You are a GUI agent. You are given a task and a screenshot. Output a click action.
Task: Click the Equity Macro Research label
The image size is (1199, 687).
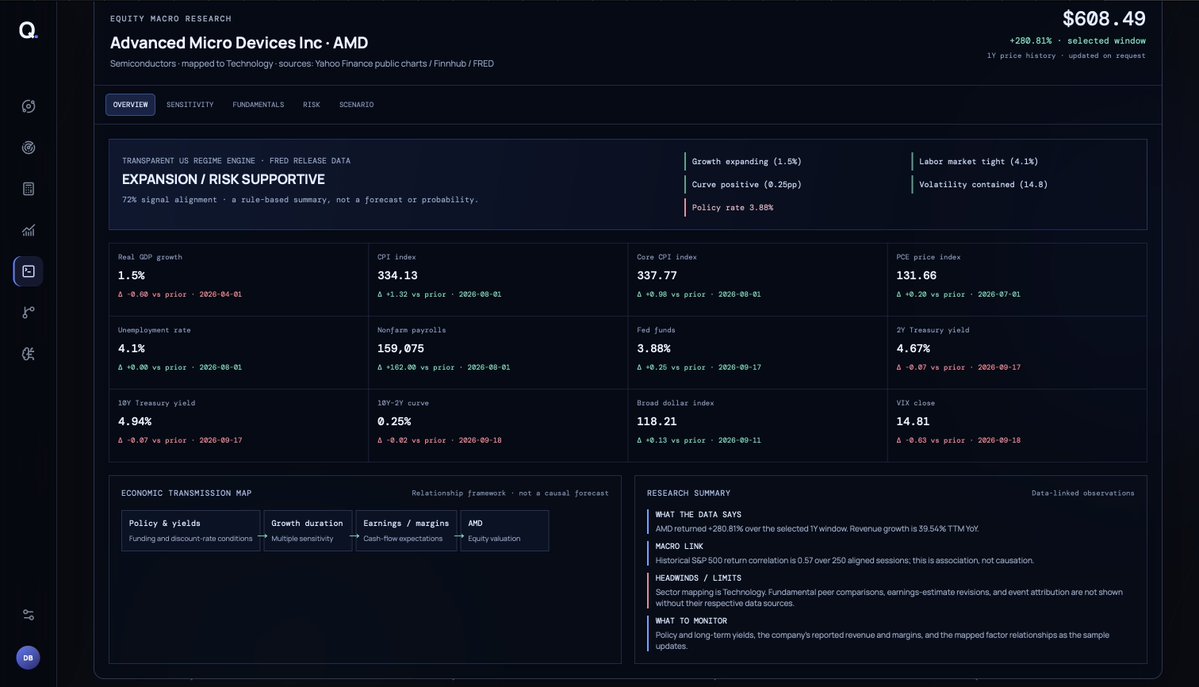point(171,18)
